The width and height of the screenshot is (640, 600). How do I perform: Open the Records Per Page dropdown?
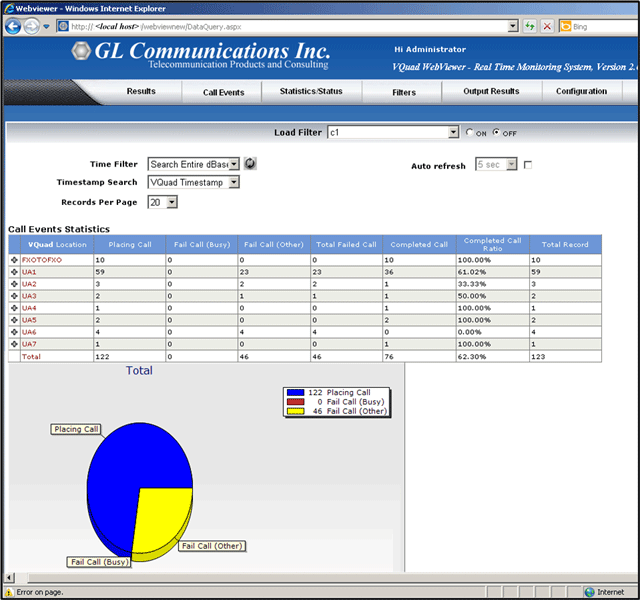[x=172, y=202]
